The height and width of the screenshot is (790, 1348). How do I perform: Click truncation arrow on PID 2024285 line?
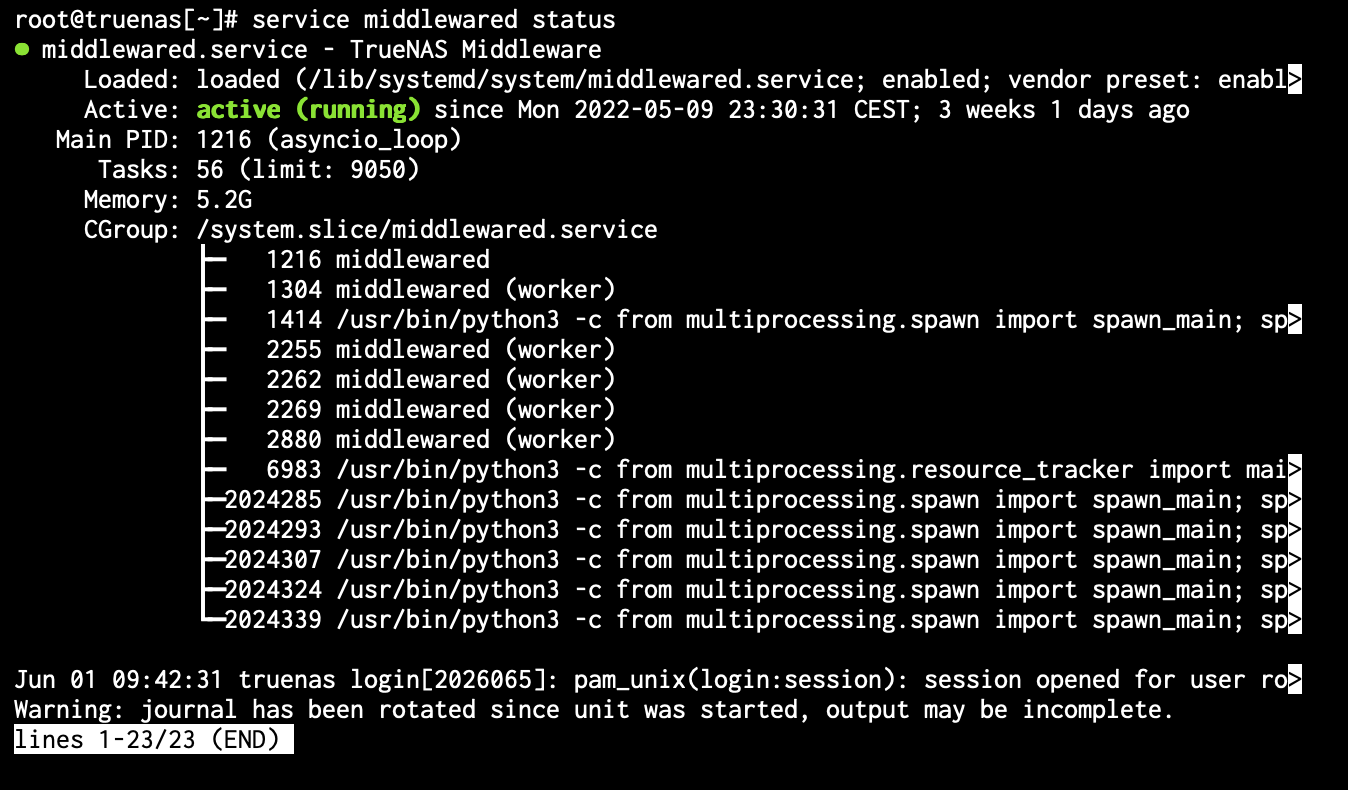point(1295,500)
